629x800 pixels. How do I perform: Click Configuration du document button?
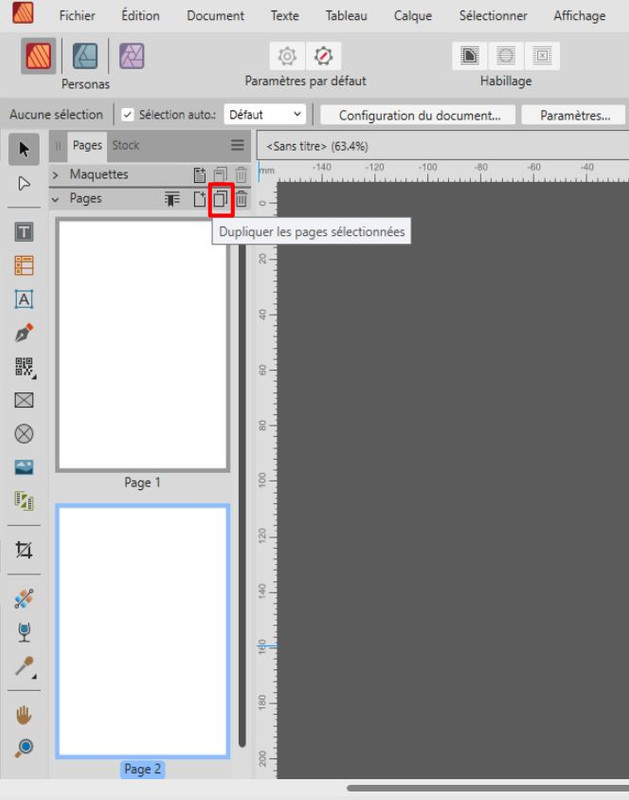pos(418,115)
